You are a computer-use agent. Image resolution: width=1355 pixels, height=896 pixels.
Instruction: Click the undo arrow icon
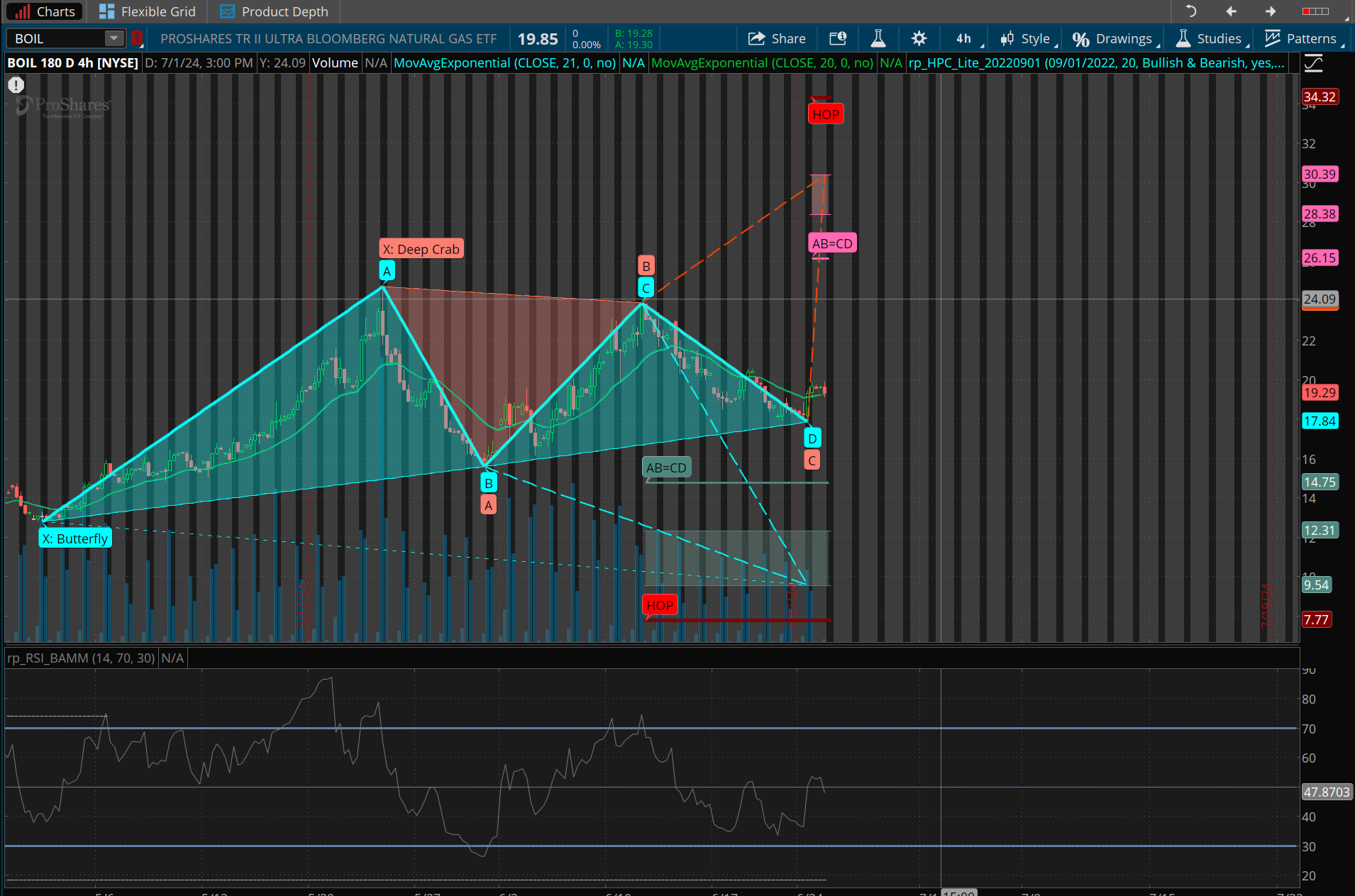pos(1191,11)
